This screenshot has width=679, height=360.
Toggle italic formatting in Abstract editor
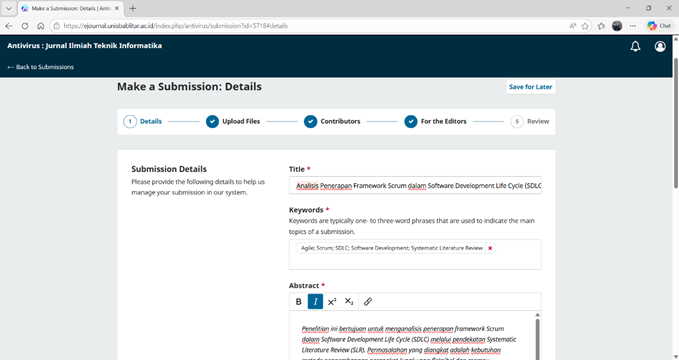[315, 302]
